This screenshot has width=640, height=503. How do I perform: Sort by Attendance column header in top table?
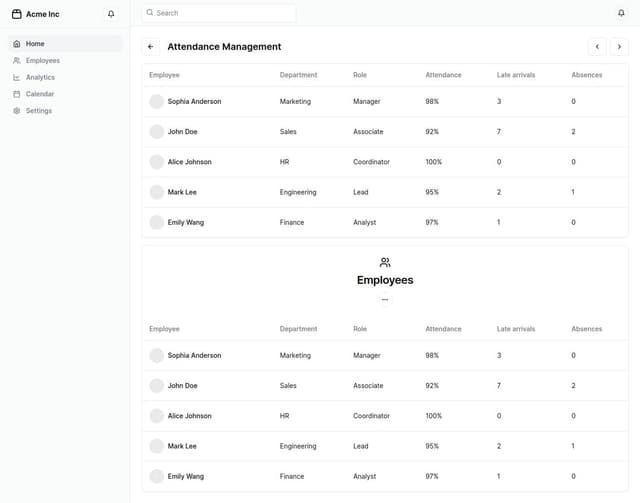pyautogui.click(x=443, y=75)
